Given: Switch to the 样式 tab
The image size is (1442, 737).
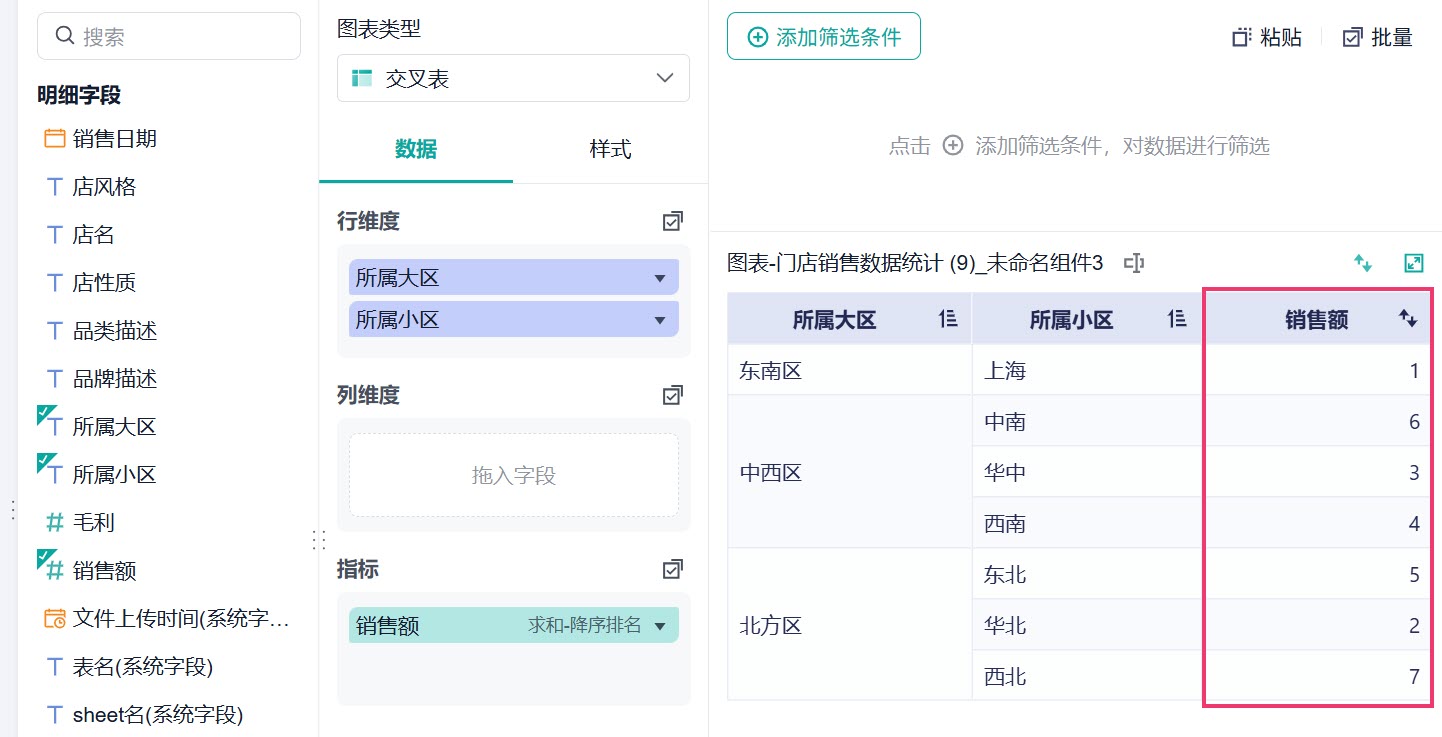Looking at the screenshot, I should [x=610, y=149].
